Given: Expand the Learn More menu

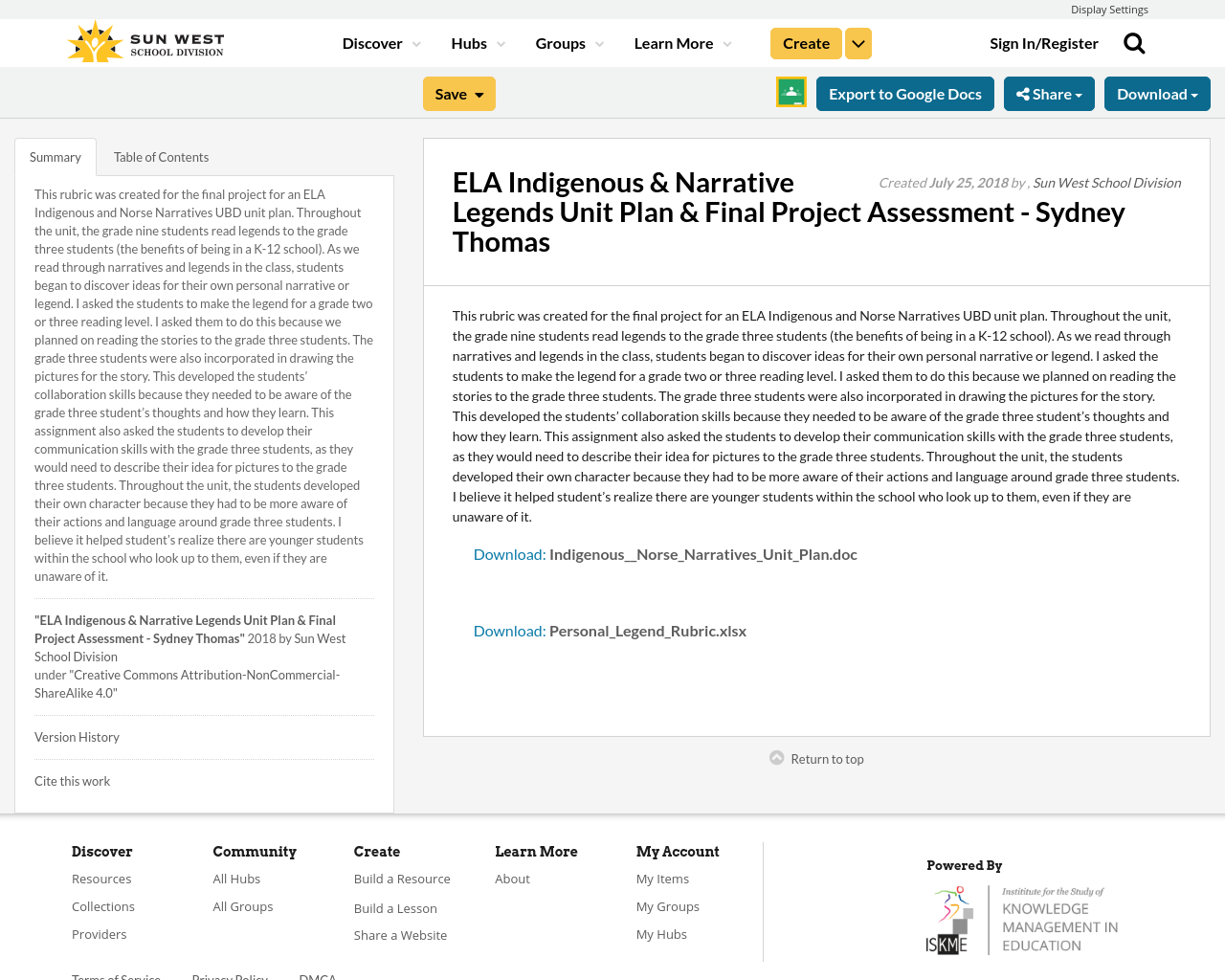Looking at the screenshot, I should [674, 41].
